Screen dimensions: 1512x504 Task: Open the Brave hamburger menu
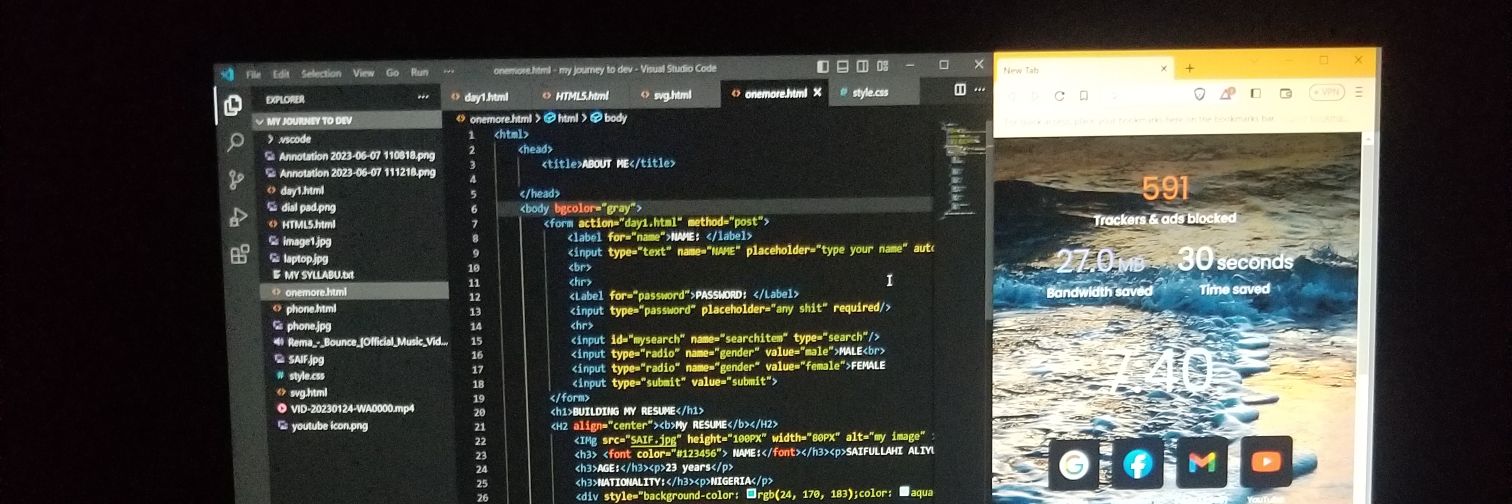pyautogui.click(x=1359, y=92)
